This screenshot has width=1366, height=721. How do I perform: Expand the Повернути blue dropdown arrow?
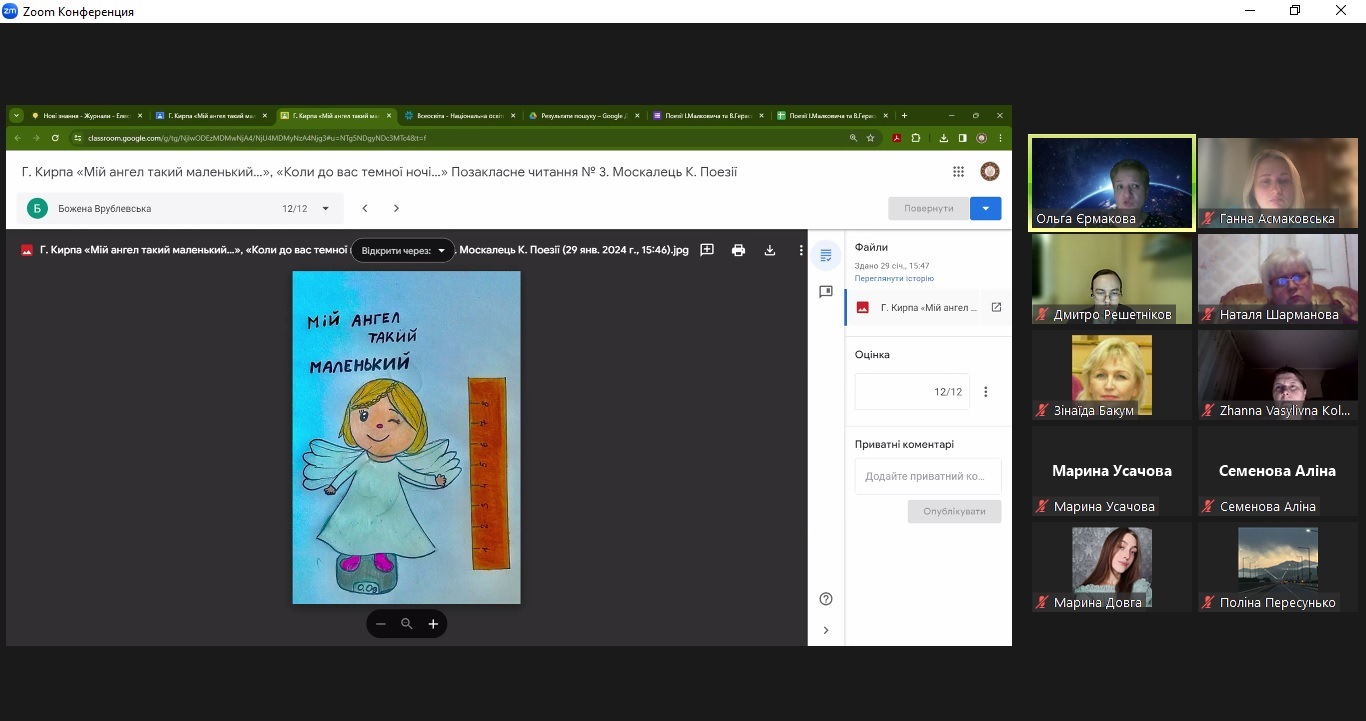986,208
